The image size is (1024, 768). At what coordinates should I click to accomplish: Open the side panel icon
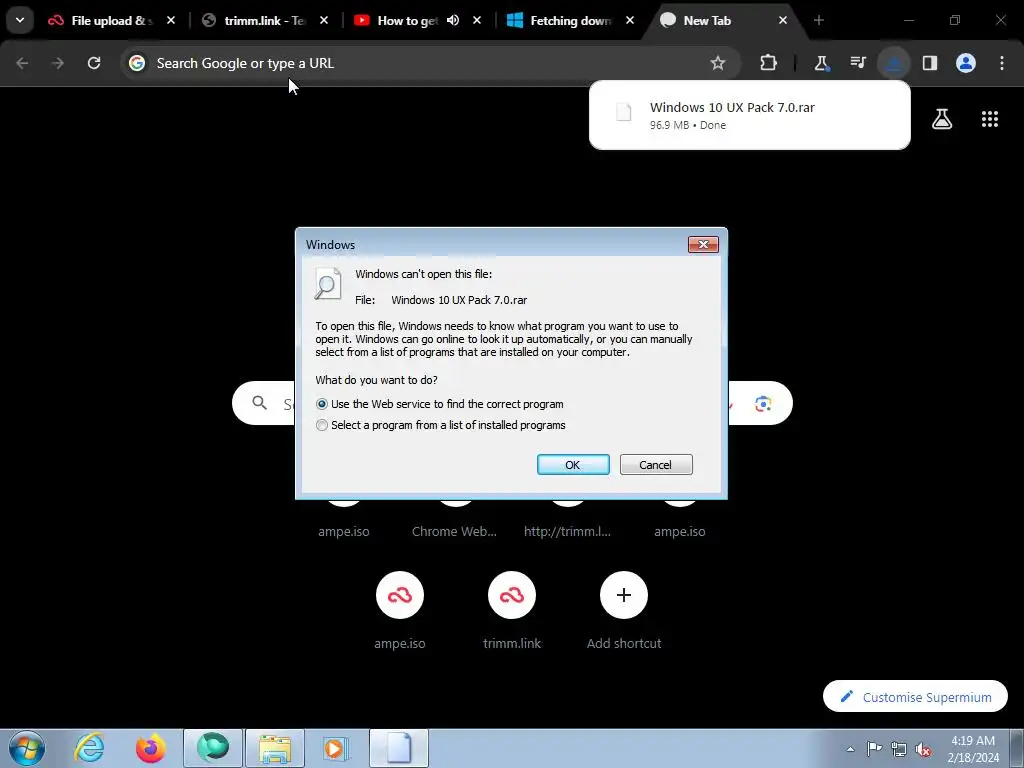[930, 63]
